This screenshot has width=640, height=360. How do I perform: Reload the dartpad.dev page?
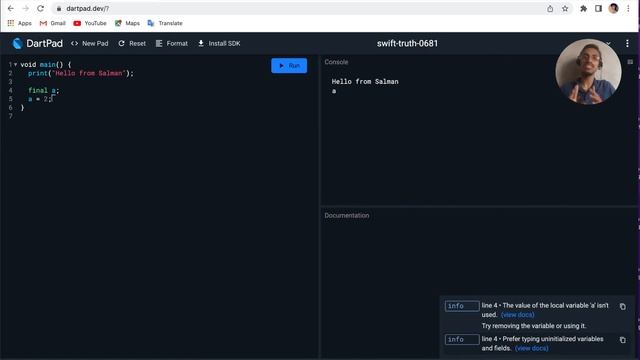tap(40, 8)
